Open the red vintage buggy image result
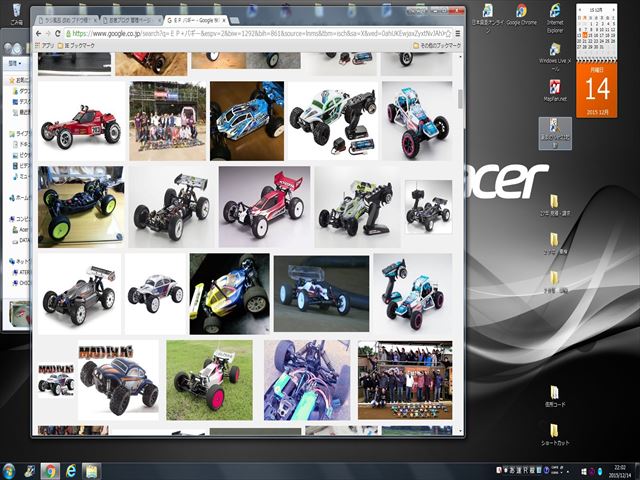The height and width of the screenshot is (480, 640). tap(81, 121)
